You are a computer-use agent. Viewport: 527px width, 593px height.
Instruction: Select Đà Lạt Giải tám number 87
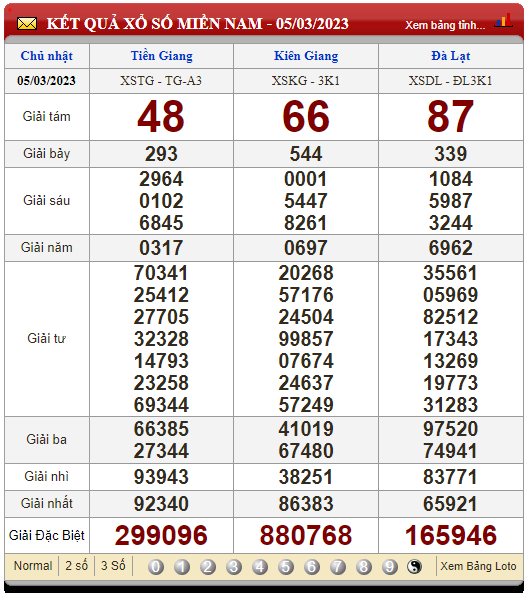(451, 116)
